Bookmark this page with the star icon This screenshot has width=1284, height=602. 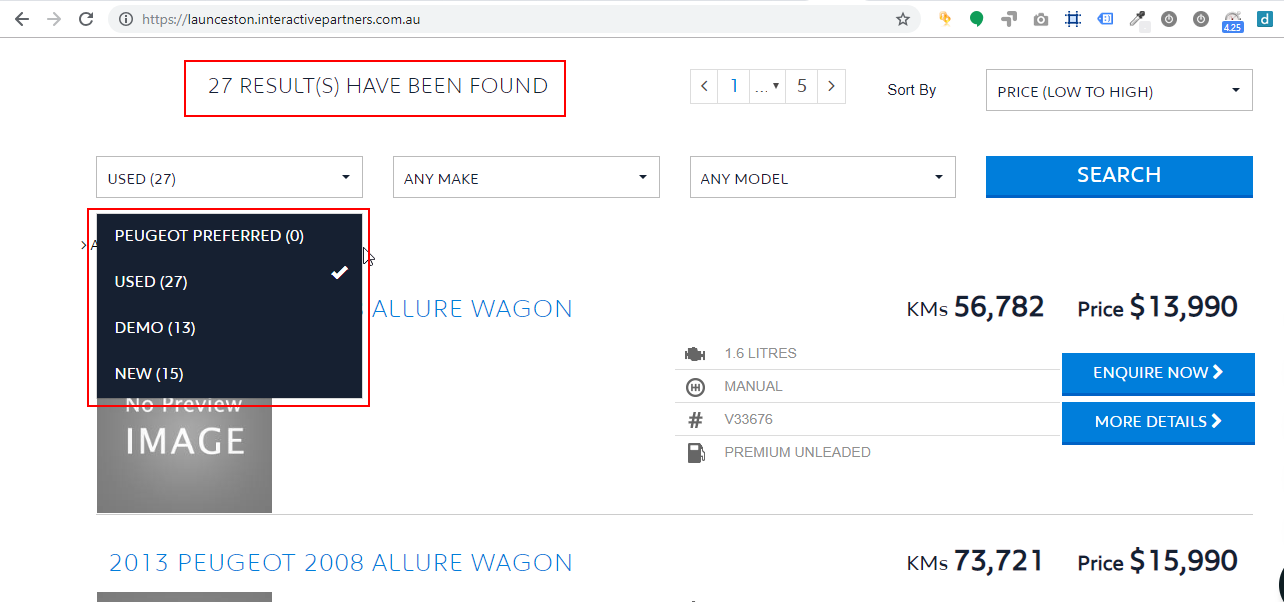(902, 19)
